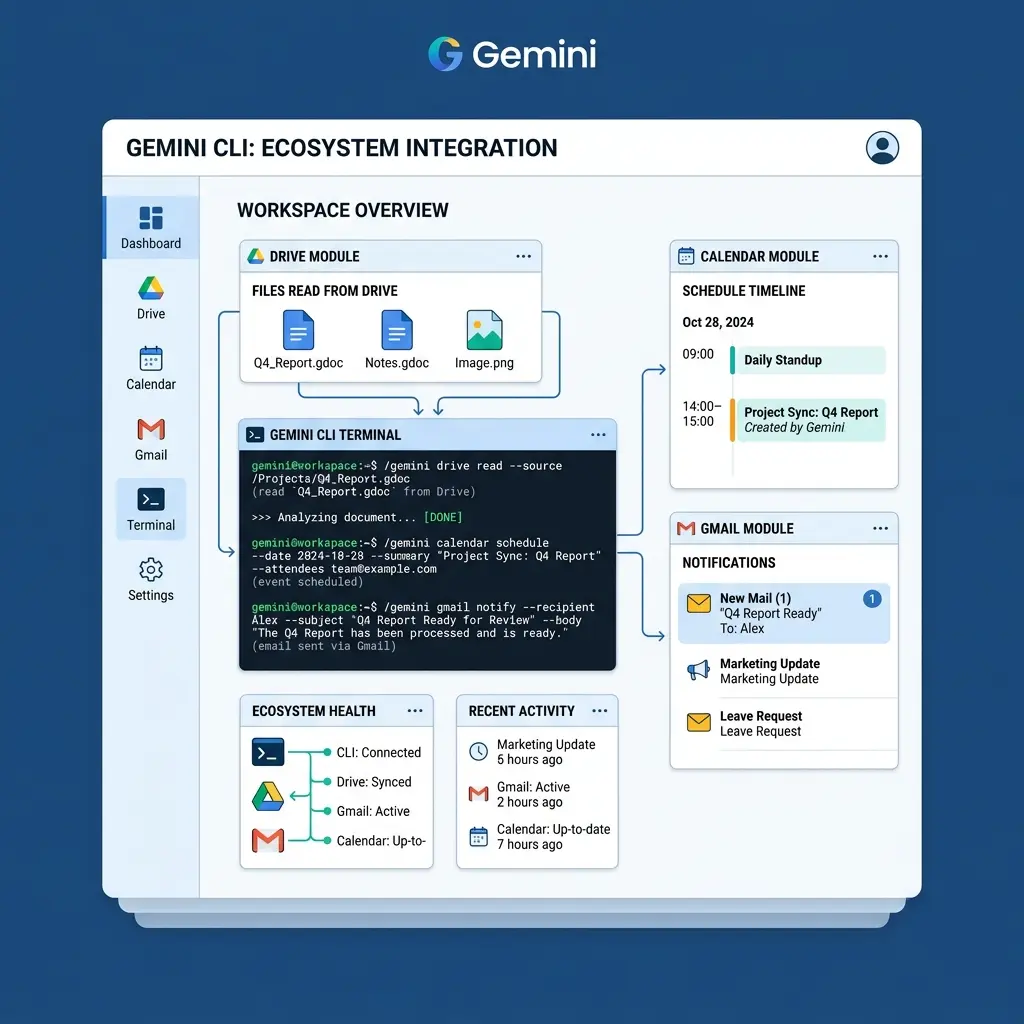The width and height of the screenshot is (1024, 1024).
Task: Click the Q4_Report.gdoc file icon
Action: click(298, 330)
